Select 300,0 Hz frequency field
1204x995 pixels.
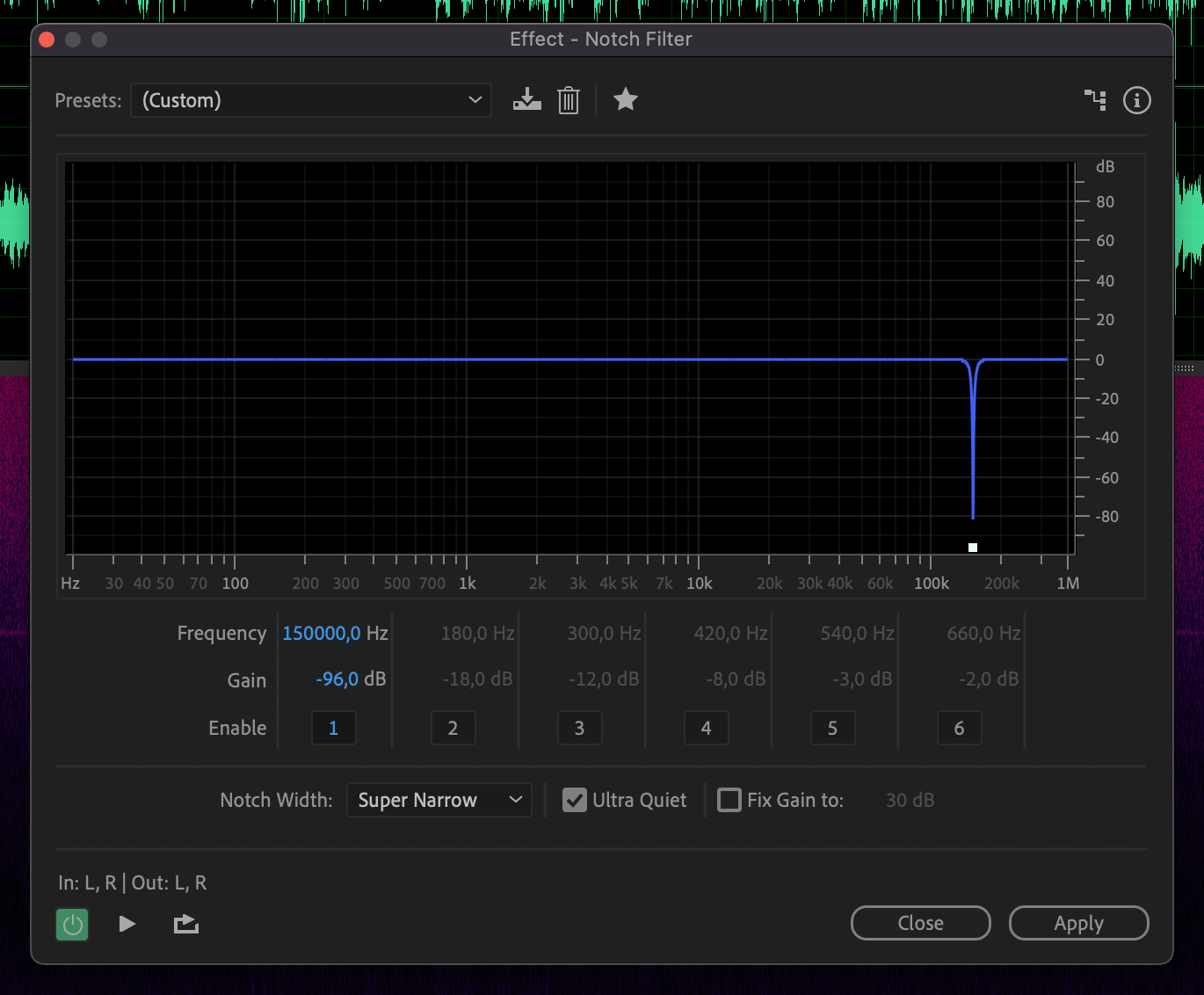[604, 633]
